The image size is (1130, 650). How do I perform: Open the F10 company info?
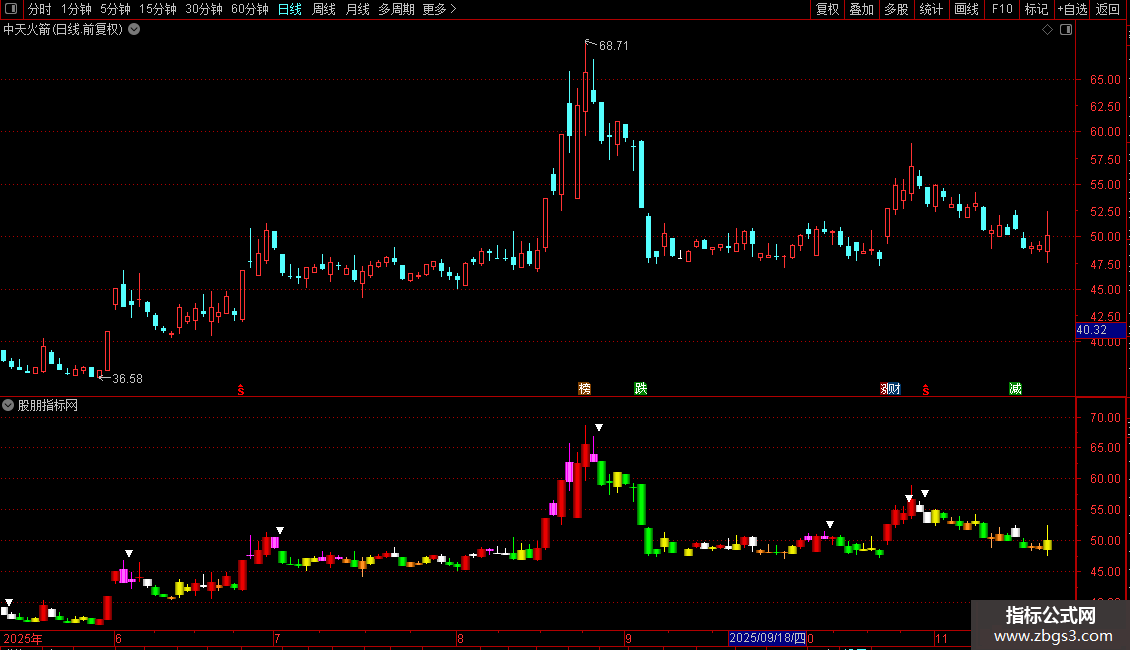(x=1002, y=9)
